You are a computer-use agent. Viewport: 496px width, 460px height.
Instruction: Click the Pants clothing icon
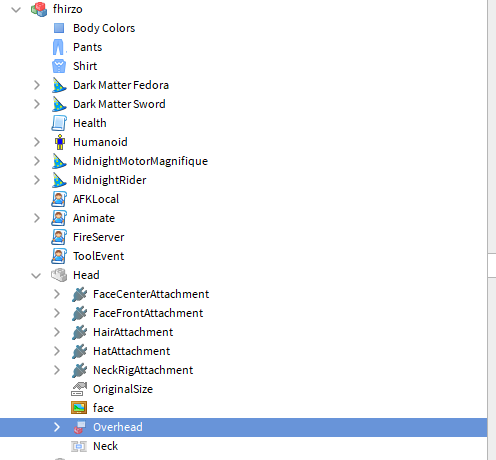[x=59, y=47]
